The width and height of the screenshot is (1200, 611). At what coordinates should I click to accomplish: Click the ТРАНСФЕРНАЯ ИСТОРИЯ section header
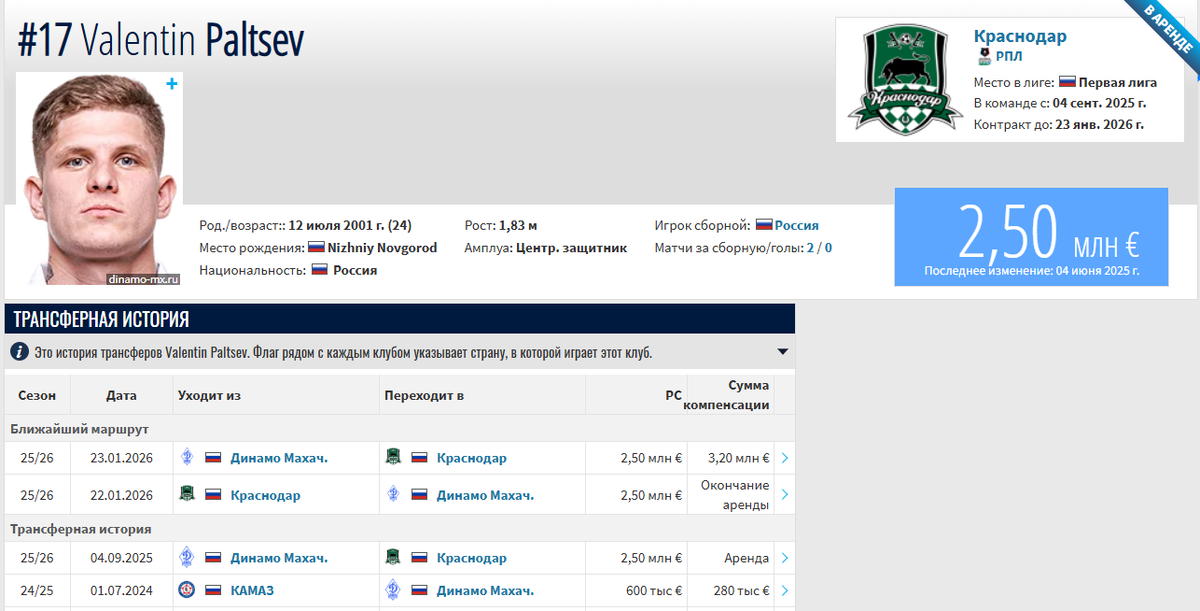pyautogui.click(x=400, y=319)
